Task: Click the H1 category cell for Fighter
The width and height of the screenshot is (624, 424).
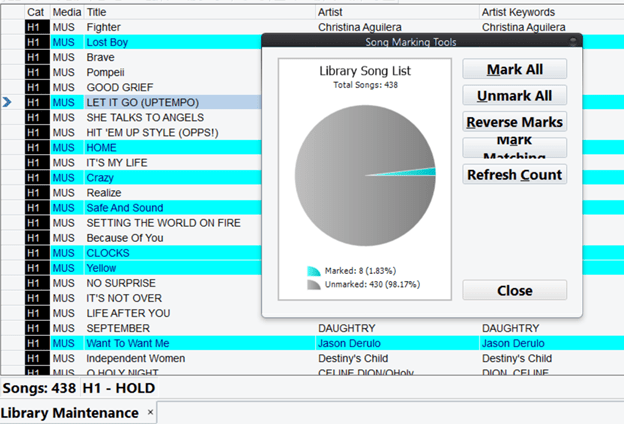Action: tap(36, 27)
